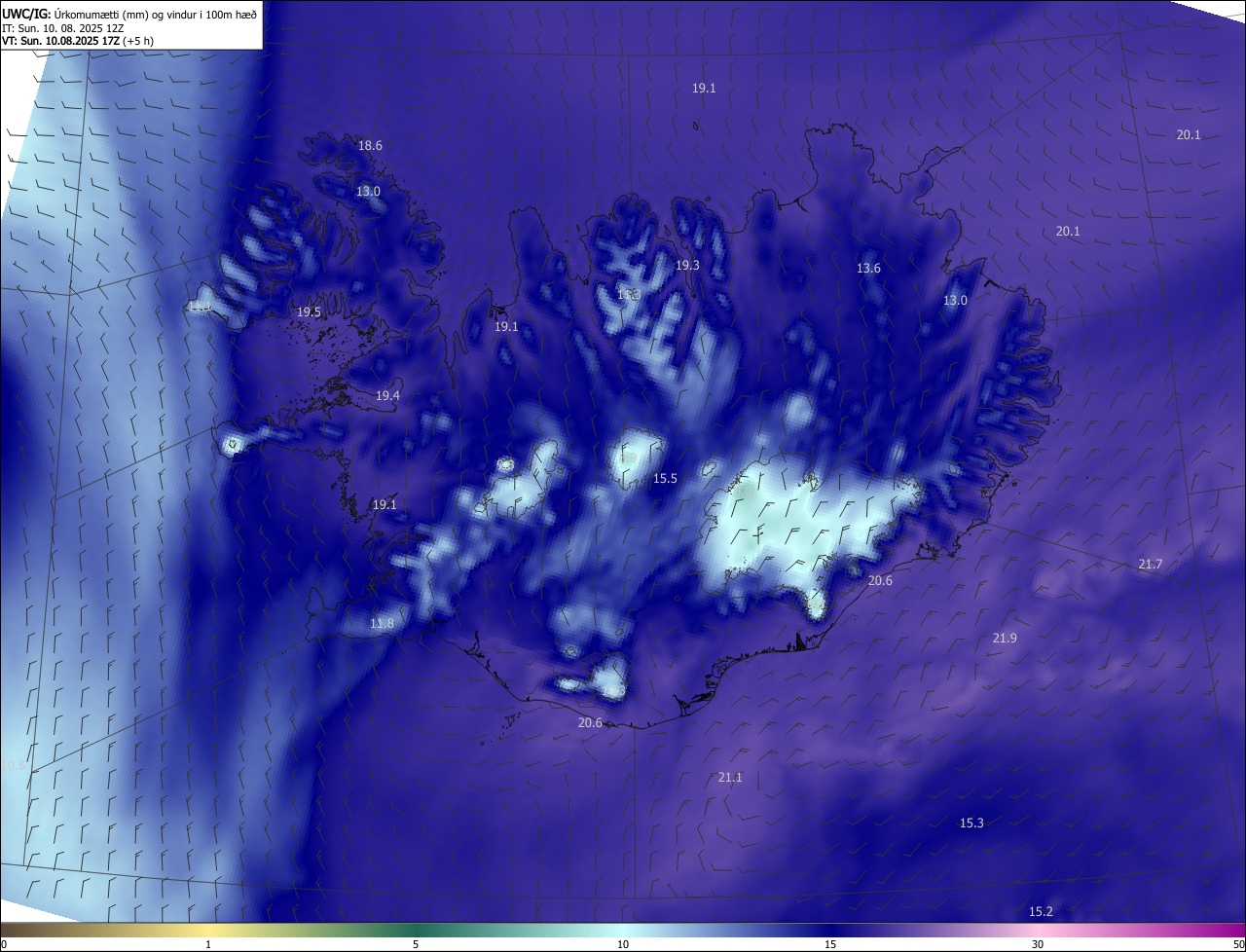Click the 1 tick on the color scale
1246x952 pixels.
point(209,944)
